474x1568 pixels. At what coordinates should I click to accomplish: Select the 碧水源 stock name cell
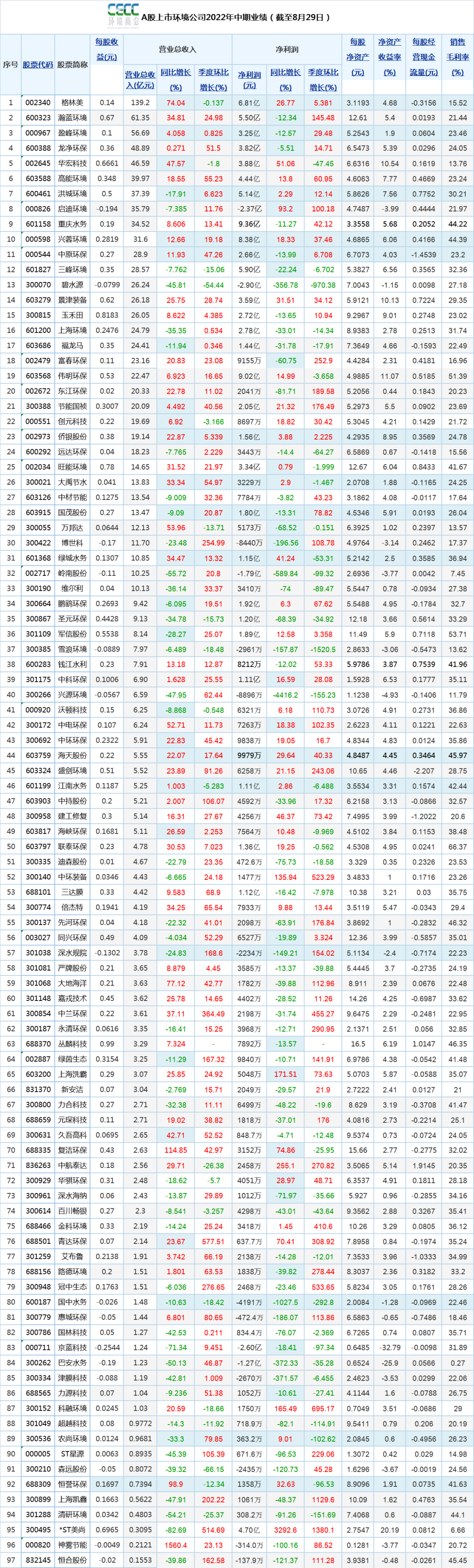point(72,285)
